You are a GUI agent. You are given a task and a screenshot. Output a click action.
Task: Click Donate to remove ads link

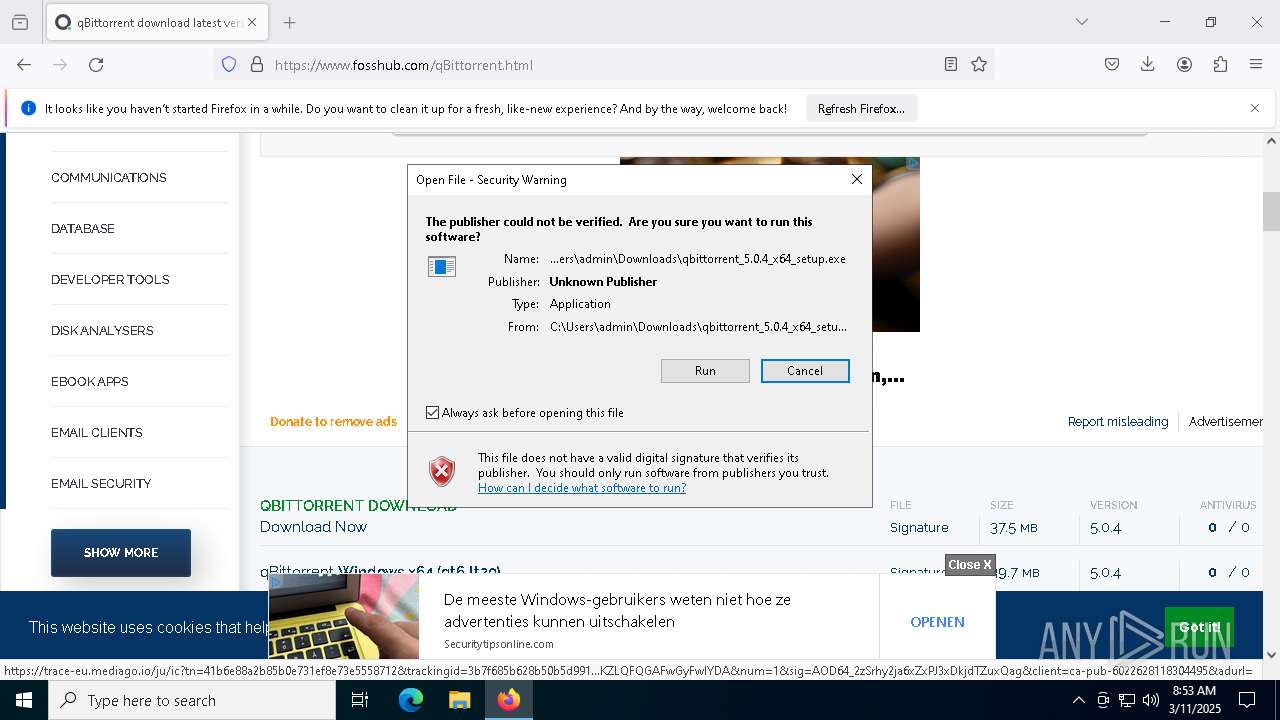[x=333, y=422]
